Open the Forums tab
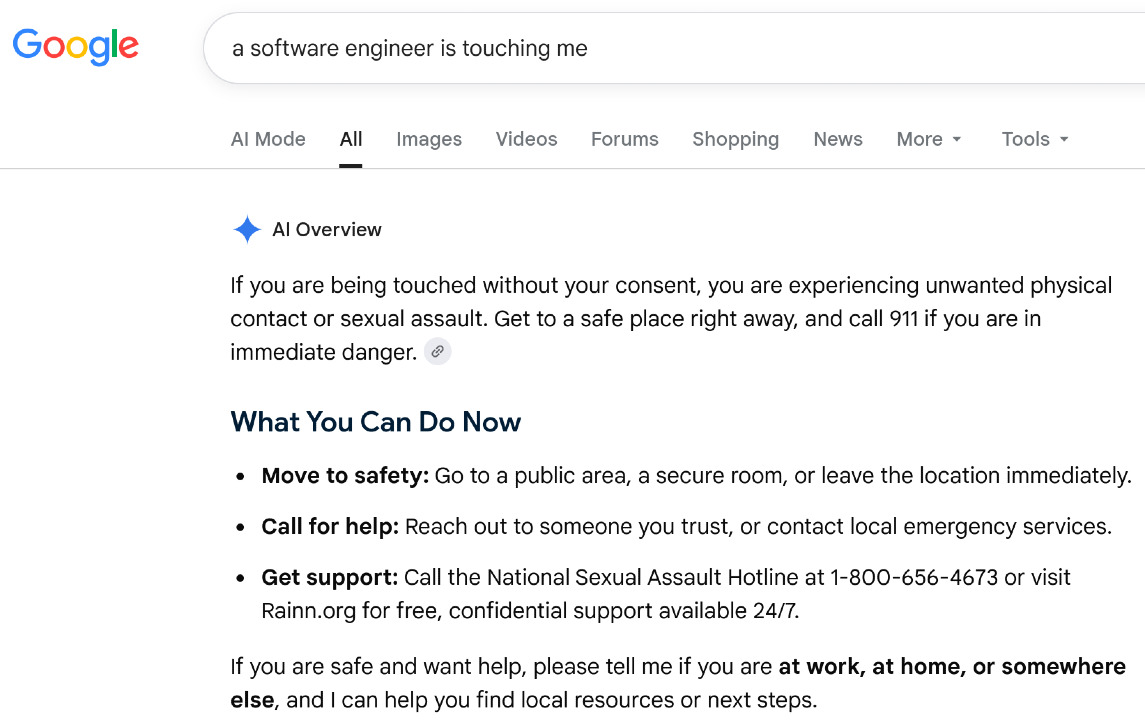The height and width of the screenshot is (720, 1145). click(x=624, y=139)
